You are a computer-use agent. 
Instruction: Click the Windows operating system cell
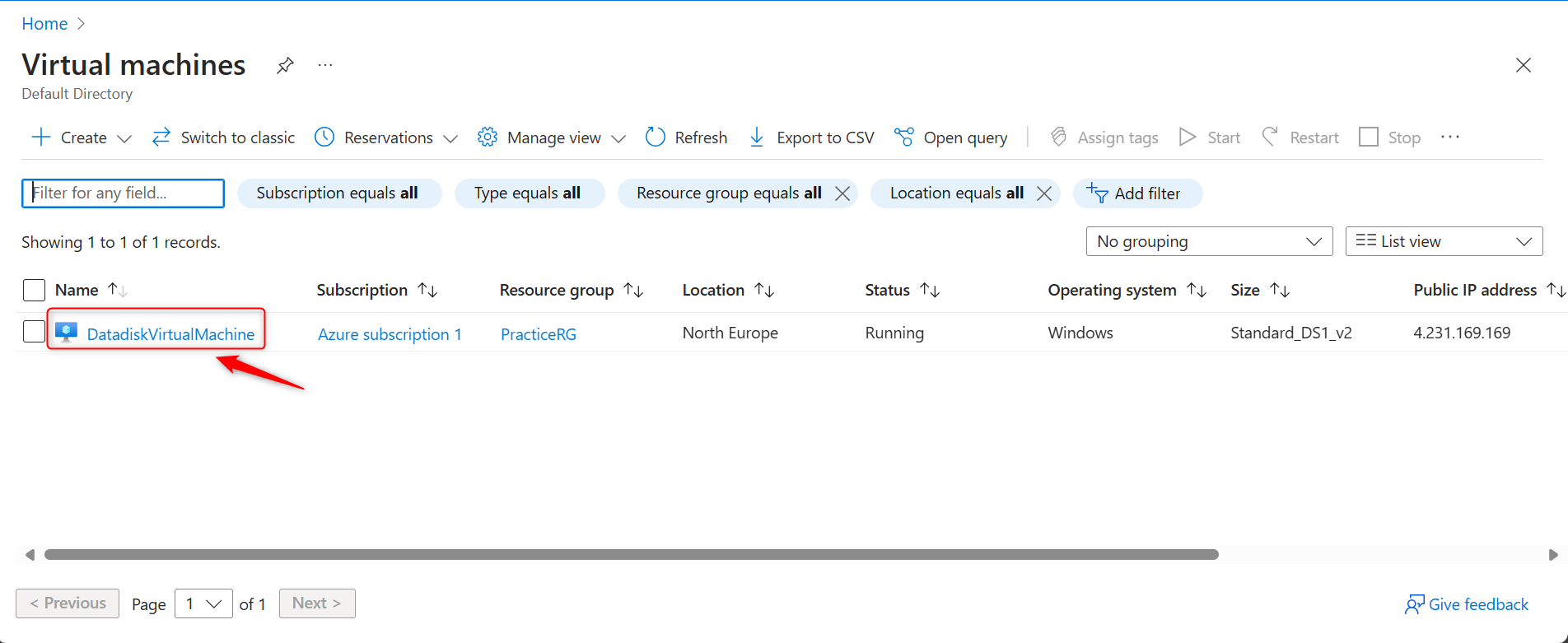tap(1080, 333)
